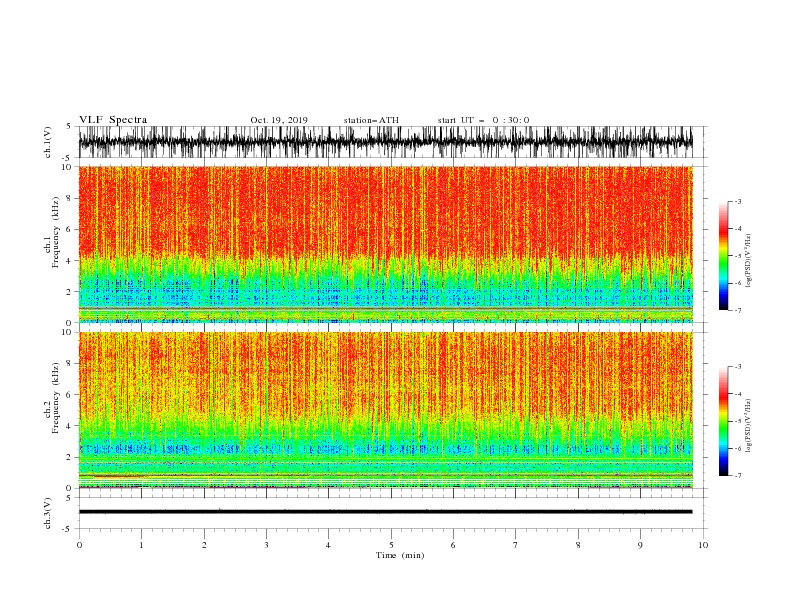Click the lower PSD color scale bar
Screen dimensions: 792x612
(723, 421)
